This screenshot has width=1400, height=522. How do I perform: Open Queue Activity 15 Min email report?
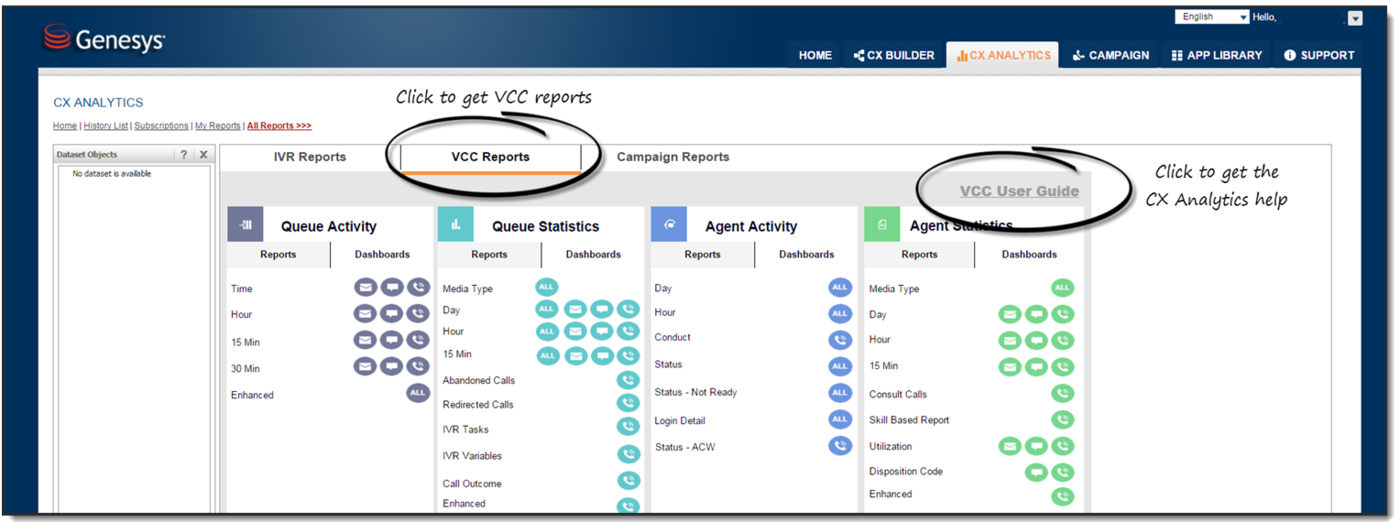[365, 340]
